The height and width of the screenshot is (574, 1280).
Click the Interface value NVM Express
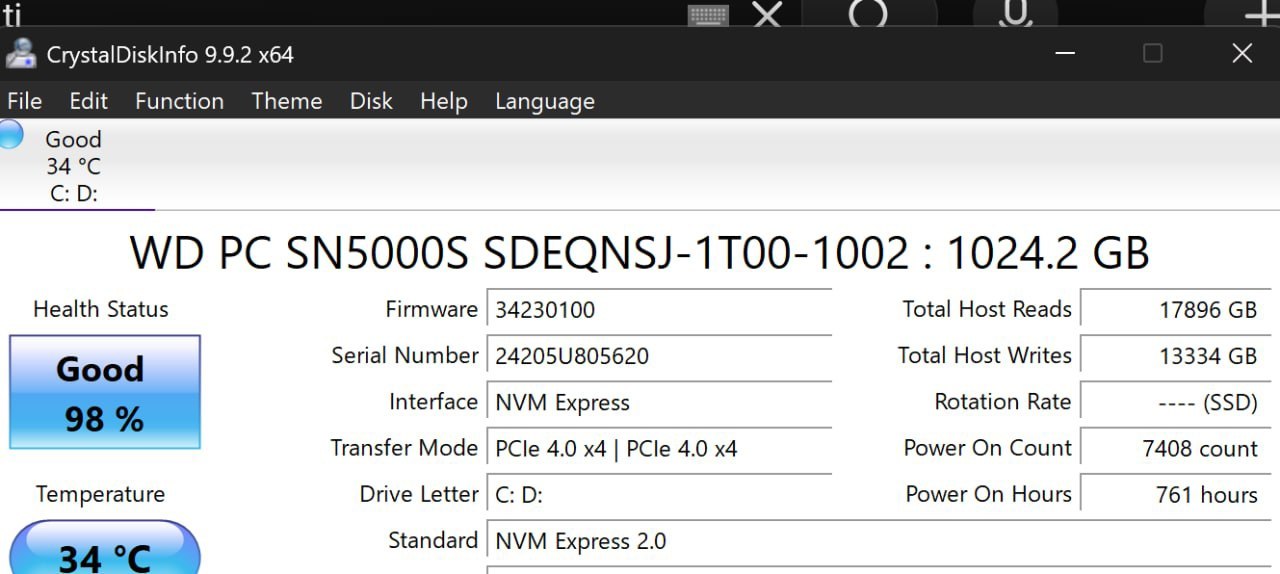coord(659,402)
